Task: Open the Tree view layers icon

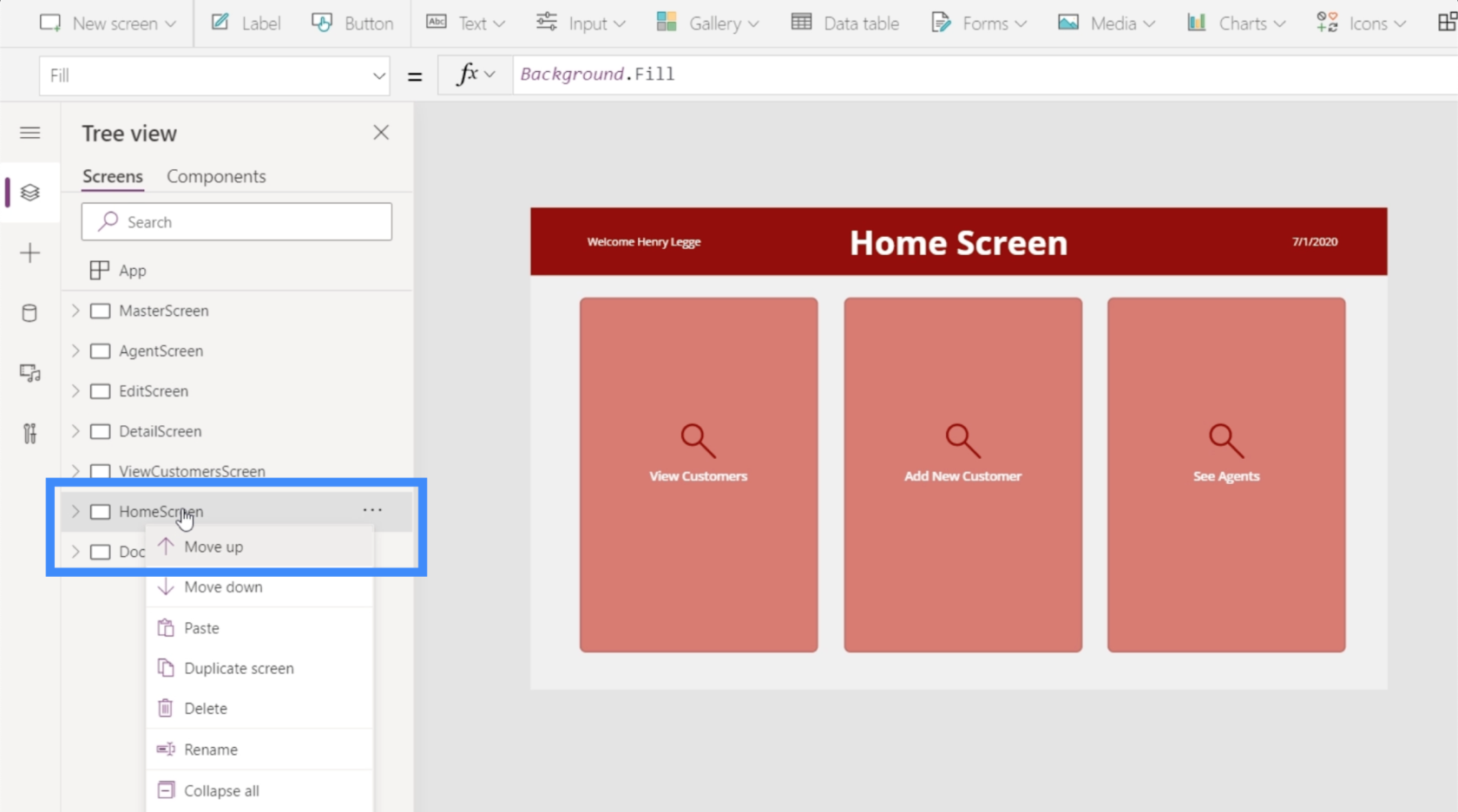Action: 30,193
